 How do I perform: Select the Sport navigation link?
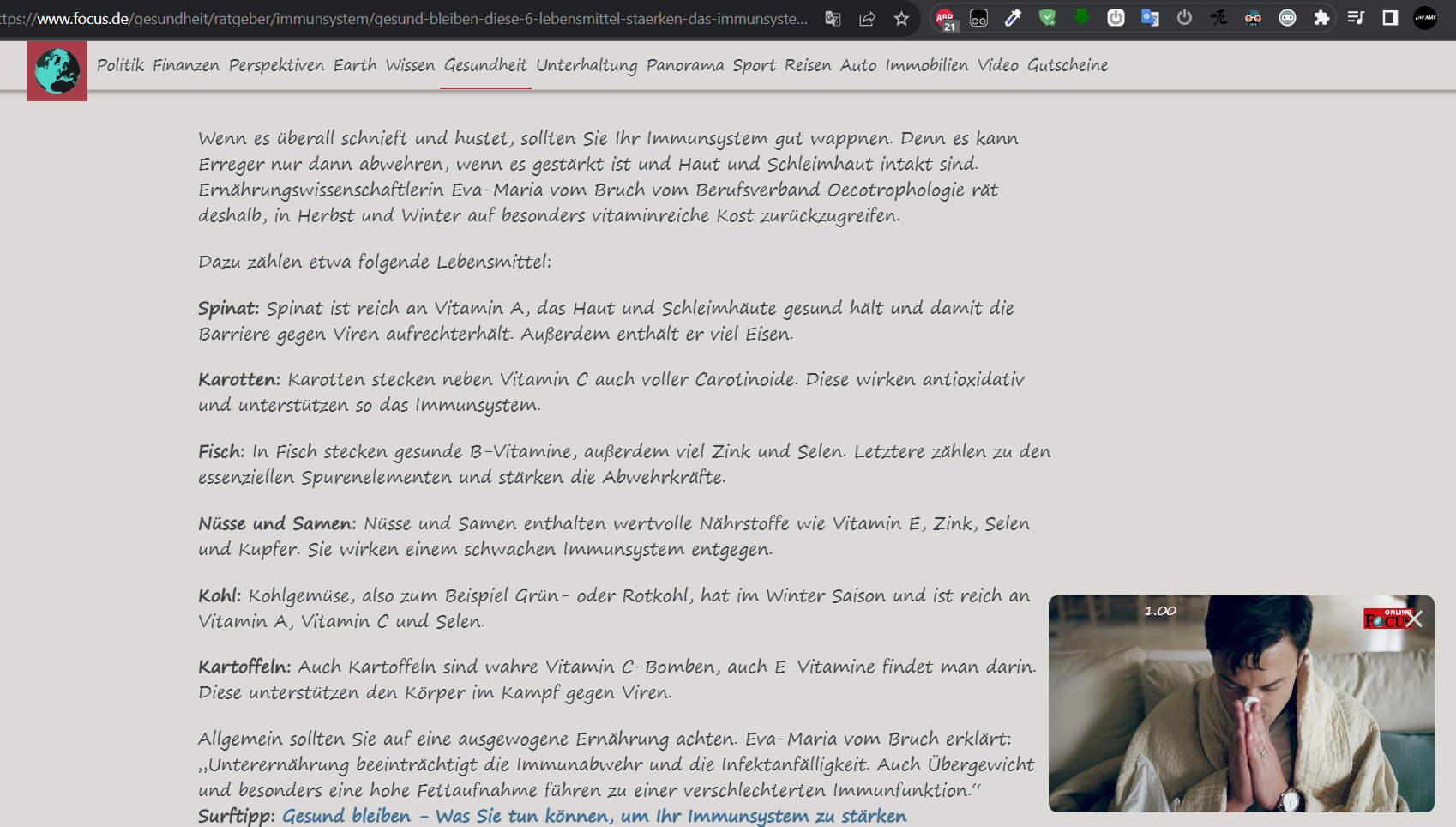(753, 65)
